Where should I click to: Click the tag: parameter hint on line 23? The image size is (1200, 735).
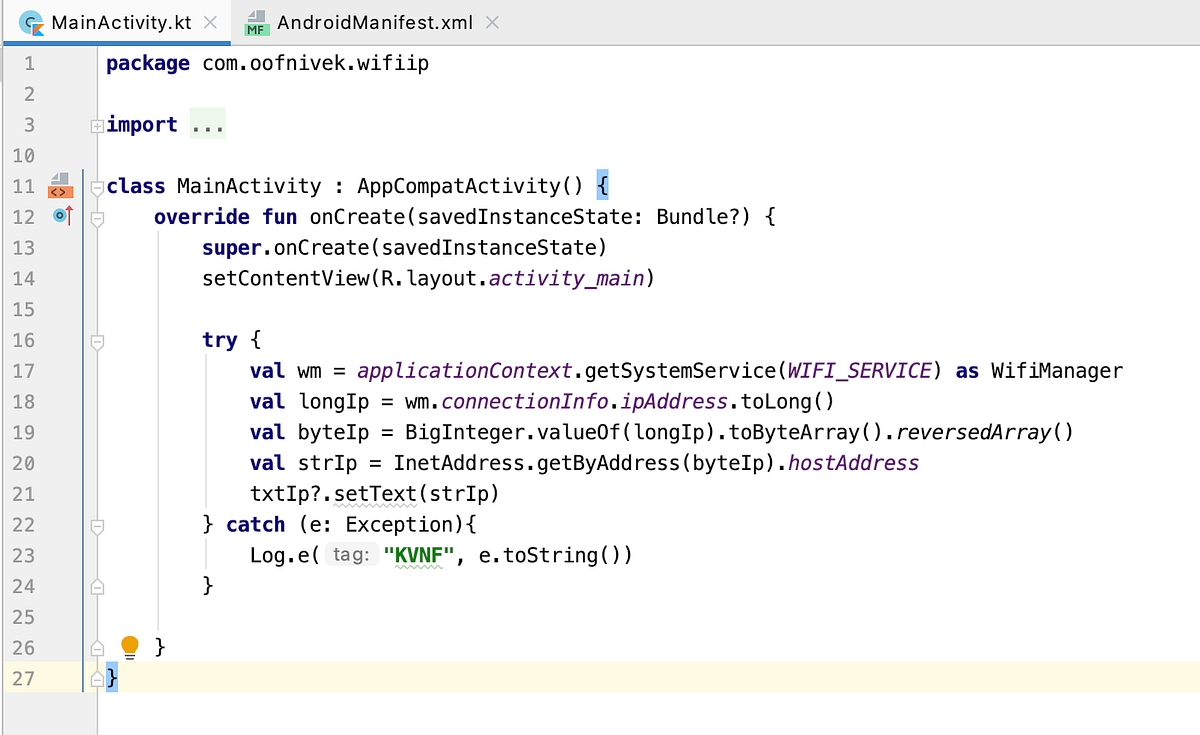(x=351, y=554)
